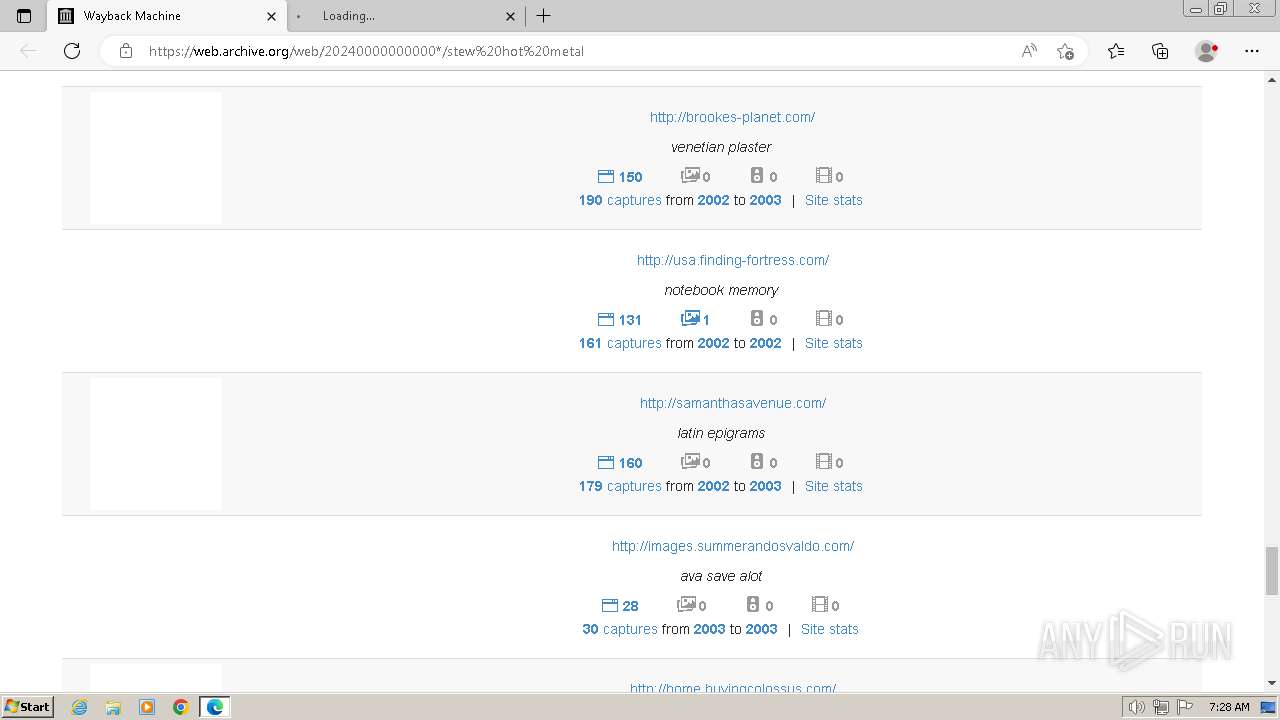Close the Wayback Machine tab
This screenshot has width=1280, height=720.
tap(271, 16)
